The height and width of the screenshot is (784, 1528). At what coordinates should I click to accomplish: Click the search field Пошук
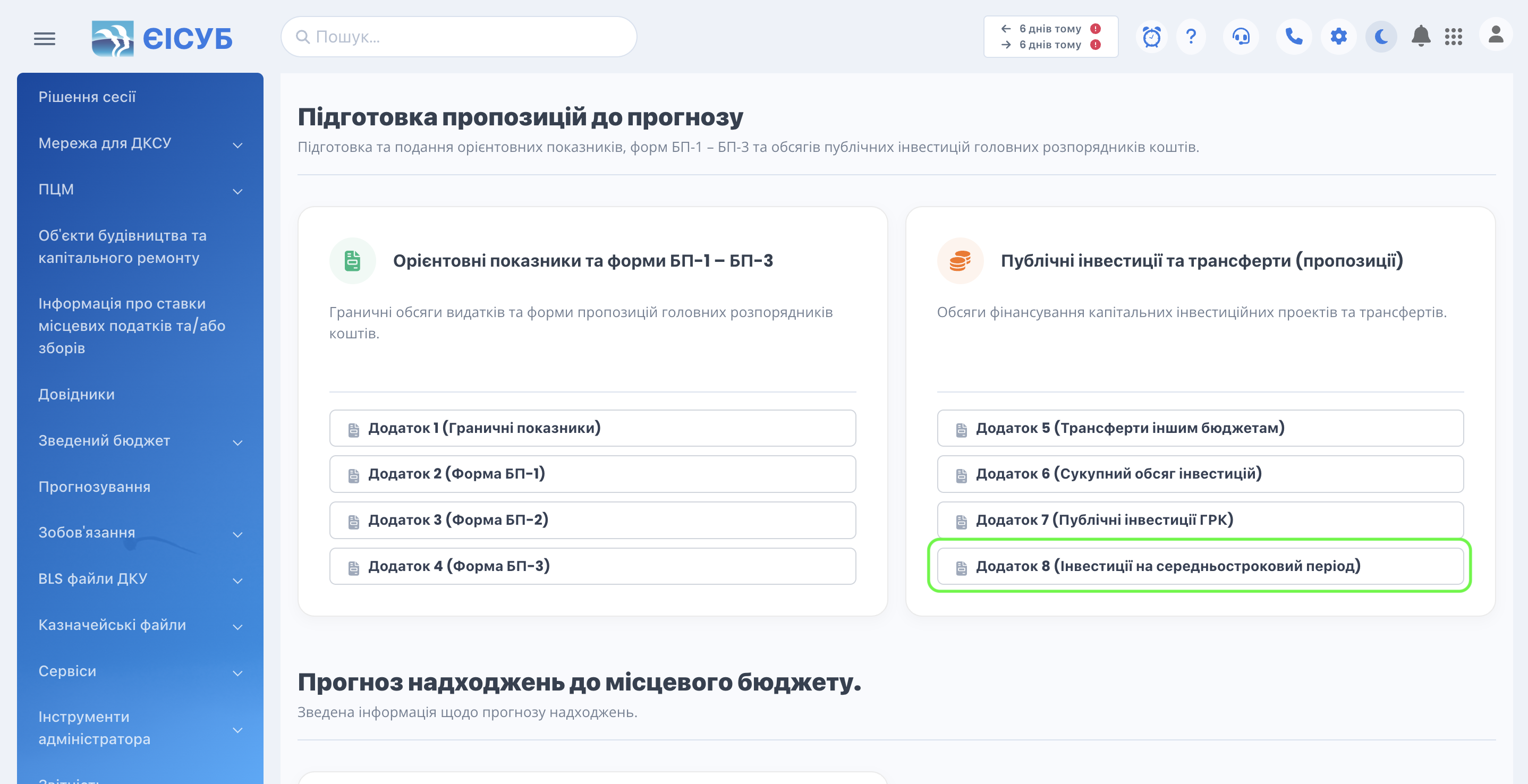pyautogui.click(x=459, y=37)
